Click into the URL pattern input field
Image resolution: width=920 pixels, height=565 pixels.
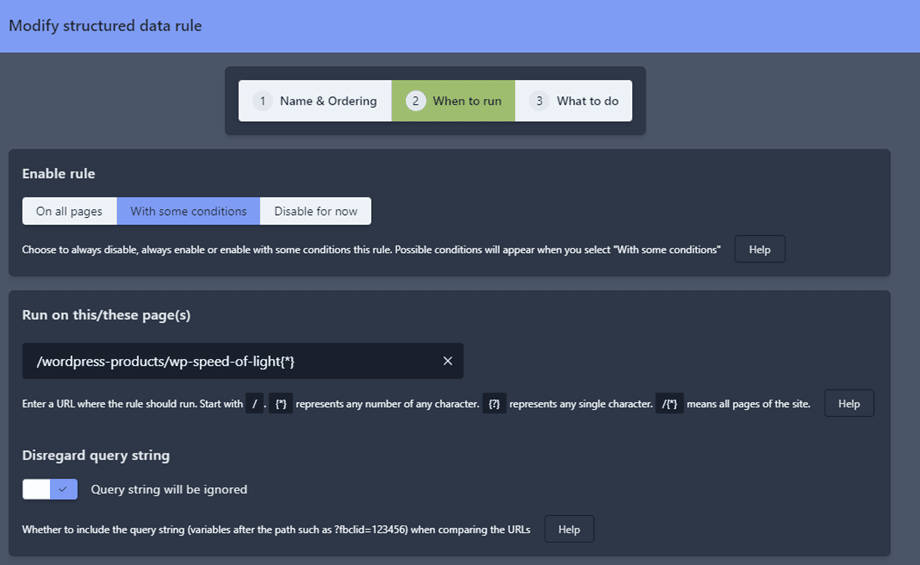[x=230, y=361]
